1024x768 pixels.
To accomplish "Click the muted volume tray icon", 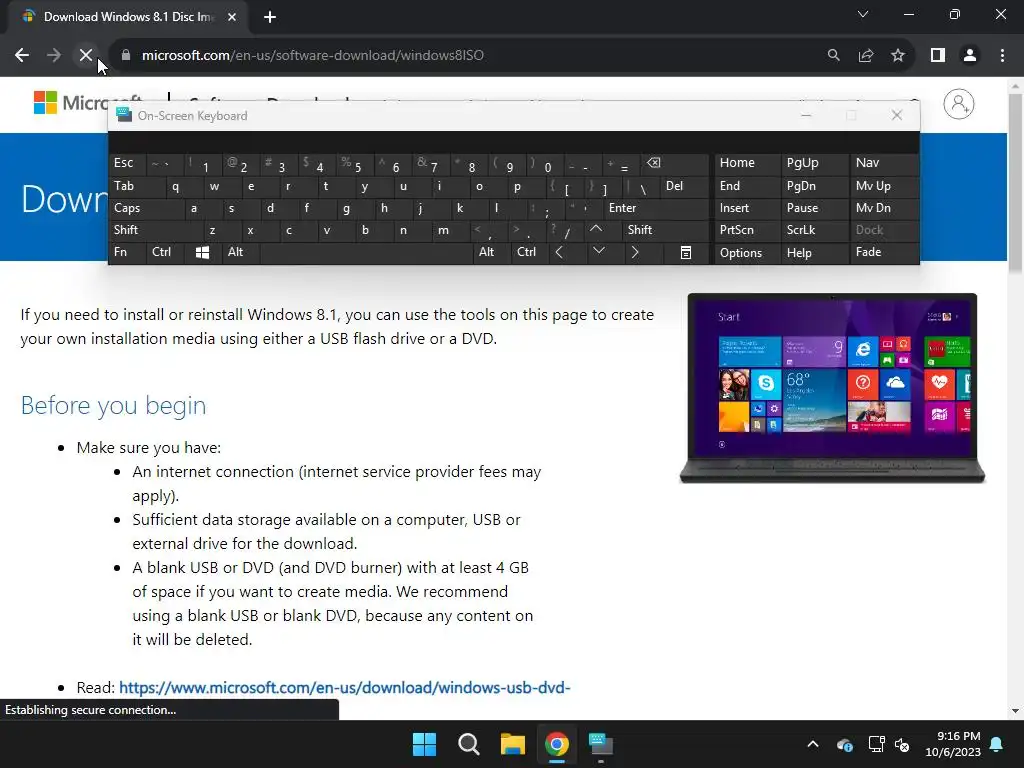I will point(903,744).
